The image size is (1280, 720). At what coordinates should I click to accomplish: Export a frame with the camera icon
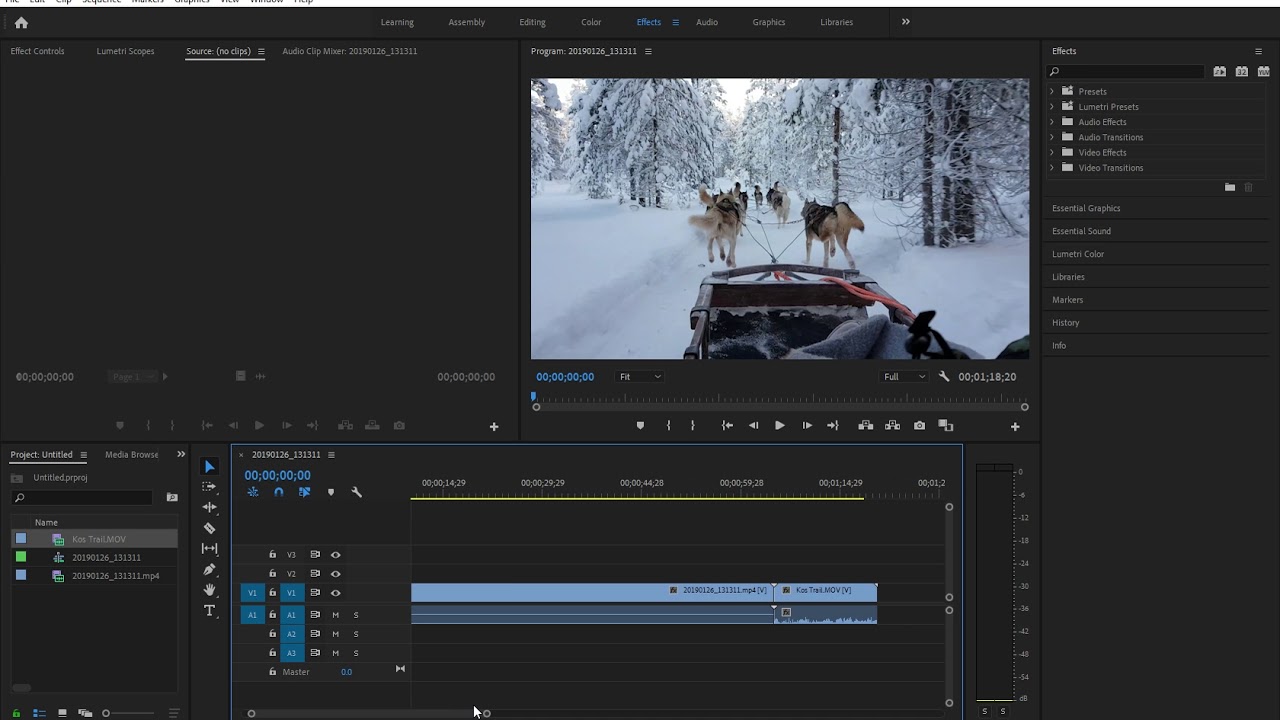pyautogui.click(x=919, y=425)
